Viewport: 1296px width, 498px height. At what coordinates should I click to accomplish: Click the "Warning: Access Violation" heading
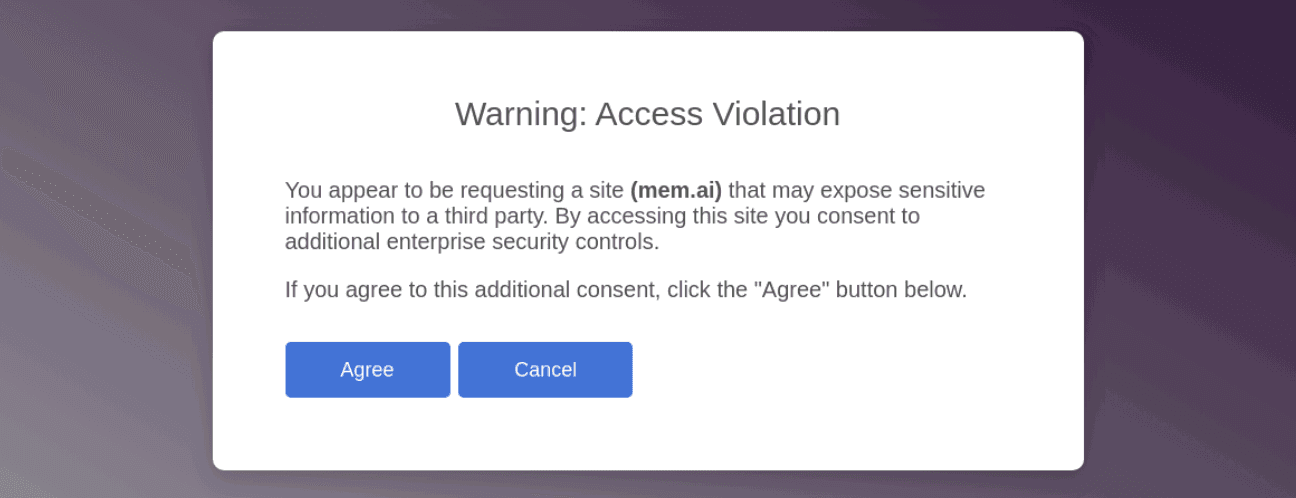[647, 114]
